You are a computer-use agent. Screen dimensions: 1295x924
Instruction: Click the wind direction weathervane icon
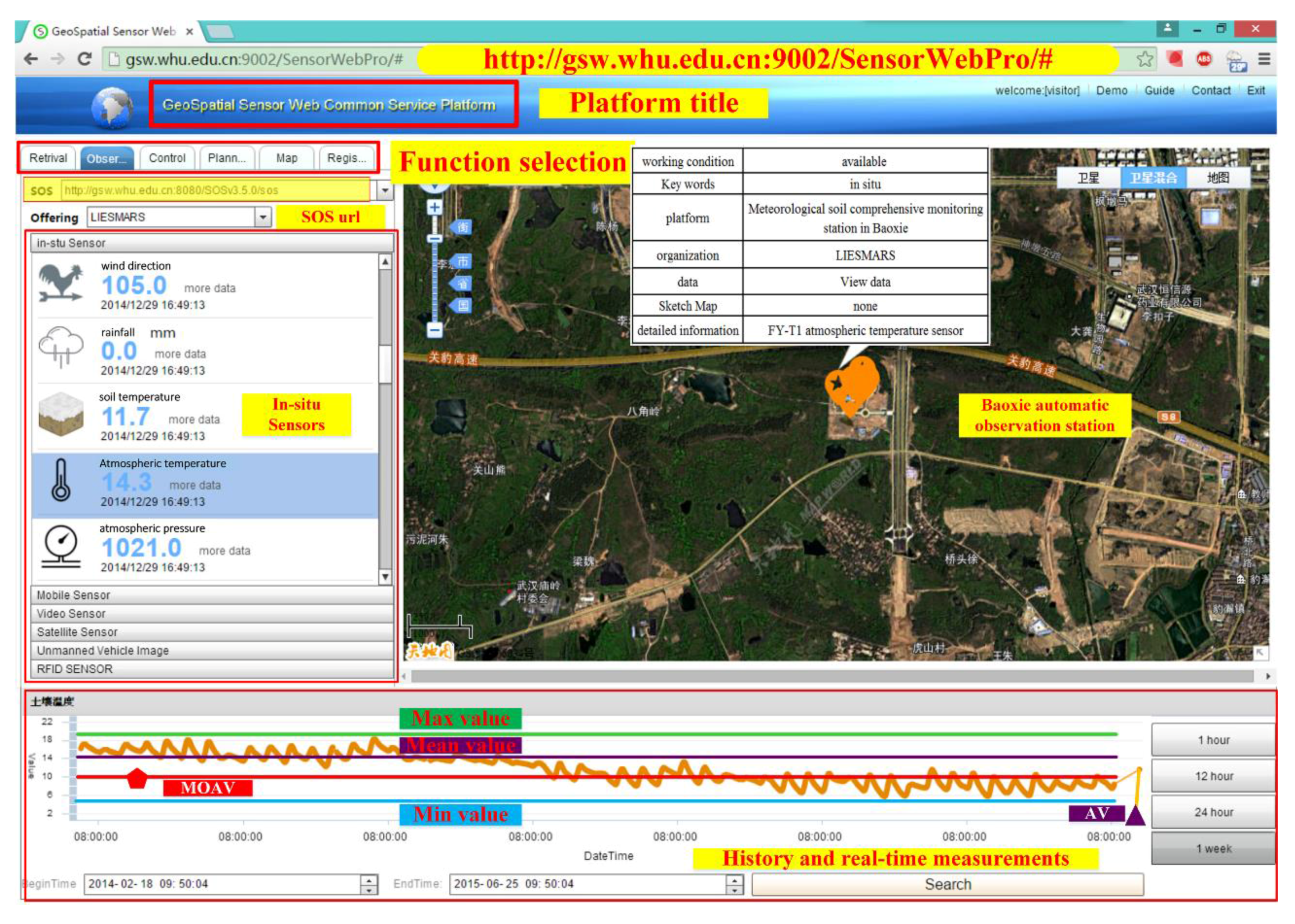pos(61,284)
